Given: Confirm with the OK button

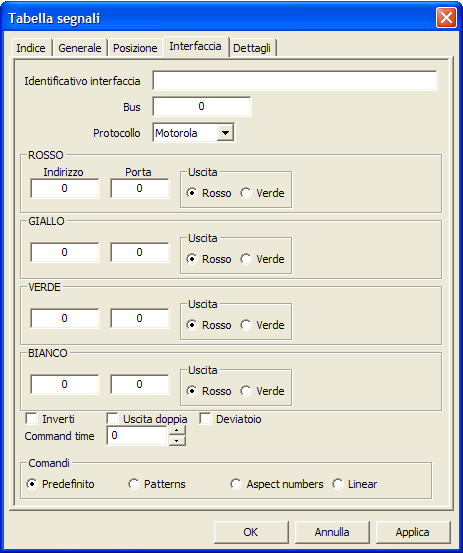Looking at the screenshot, I should tap(251, 532).
